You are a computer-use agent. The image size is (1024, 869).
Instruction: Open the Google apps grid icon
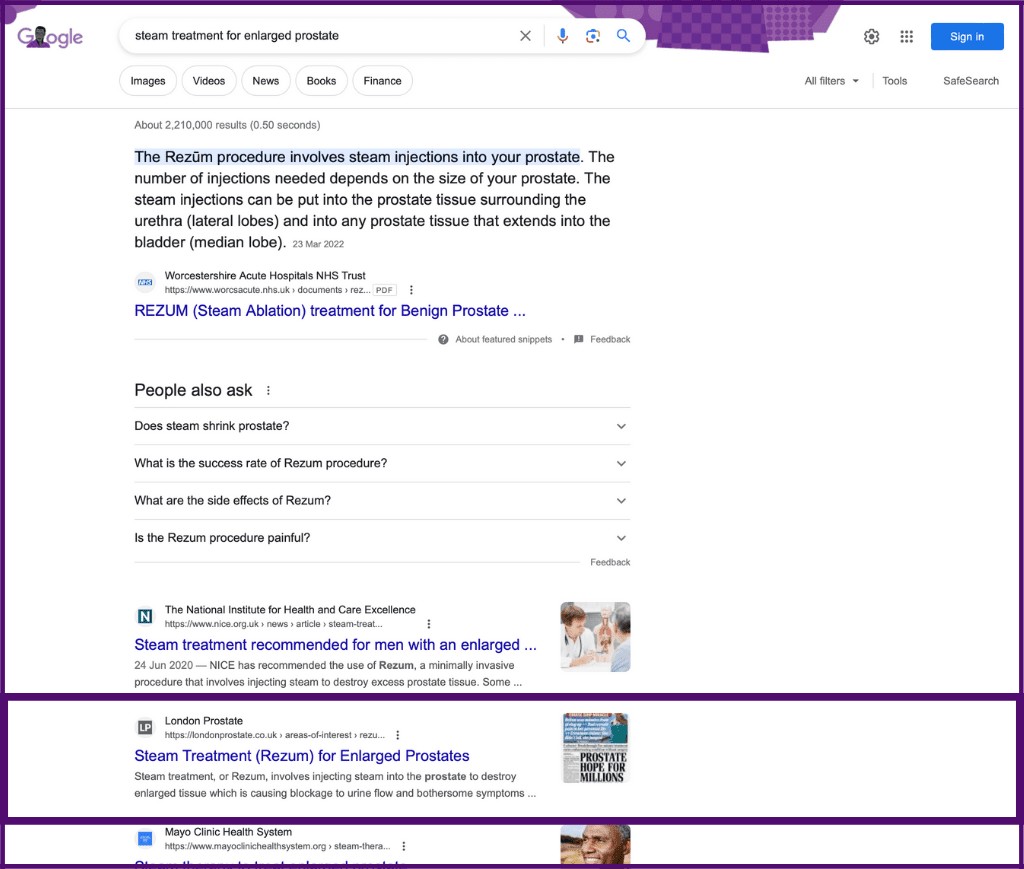906,37
